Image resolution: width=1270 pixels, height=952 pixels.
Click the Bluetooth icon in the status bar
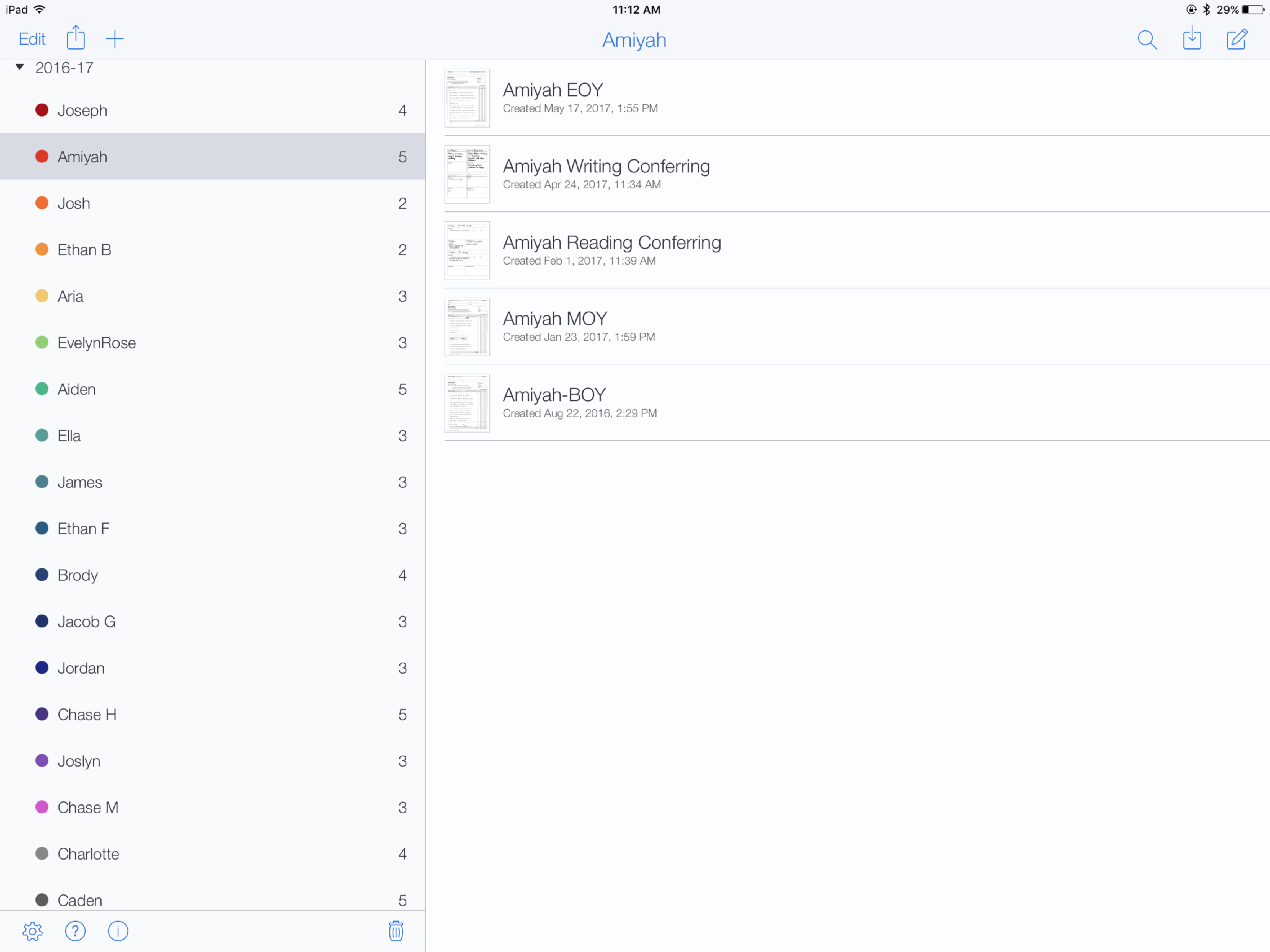1206,10
